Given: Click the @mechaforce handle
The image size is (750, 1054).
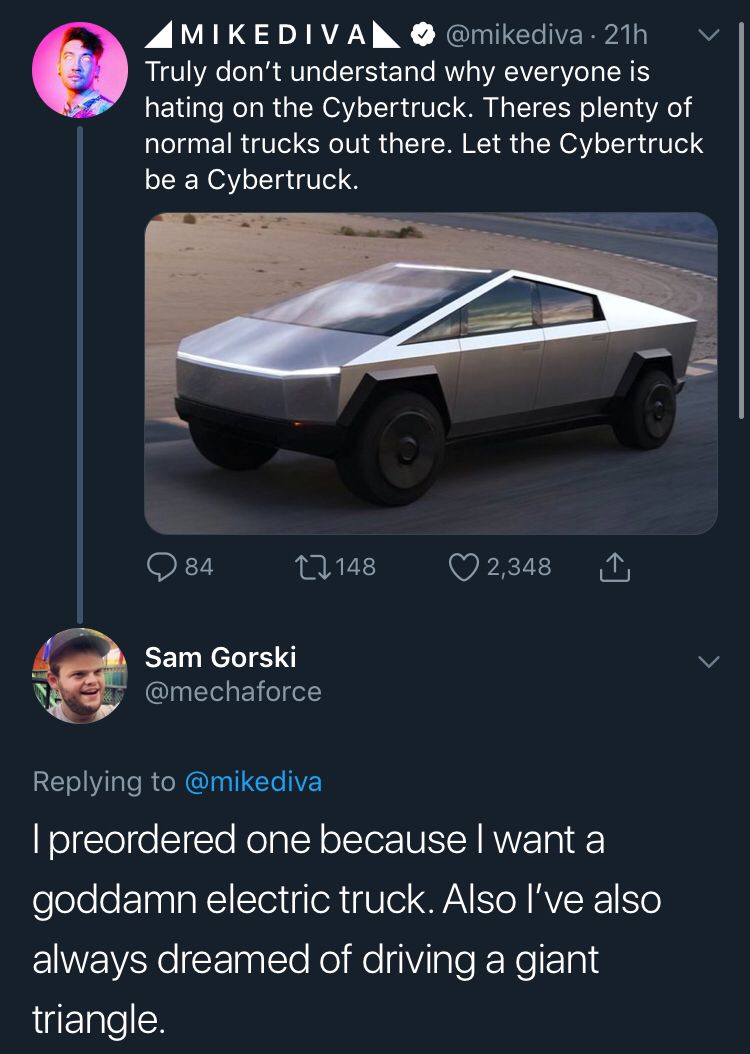Looking at the screenshot, I should tap(232, 690).
